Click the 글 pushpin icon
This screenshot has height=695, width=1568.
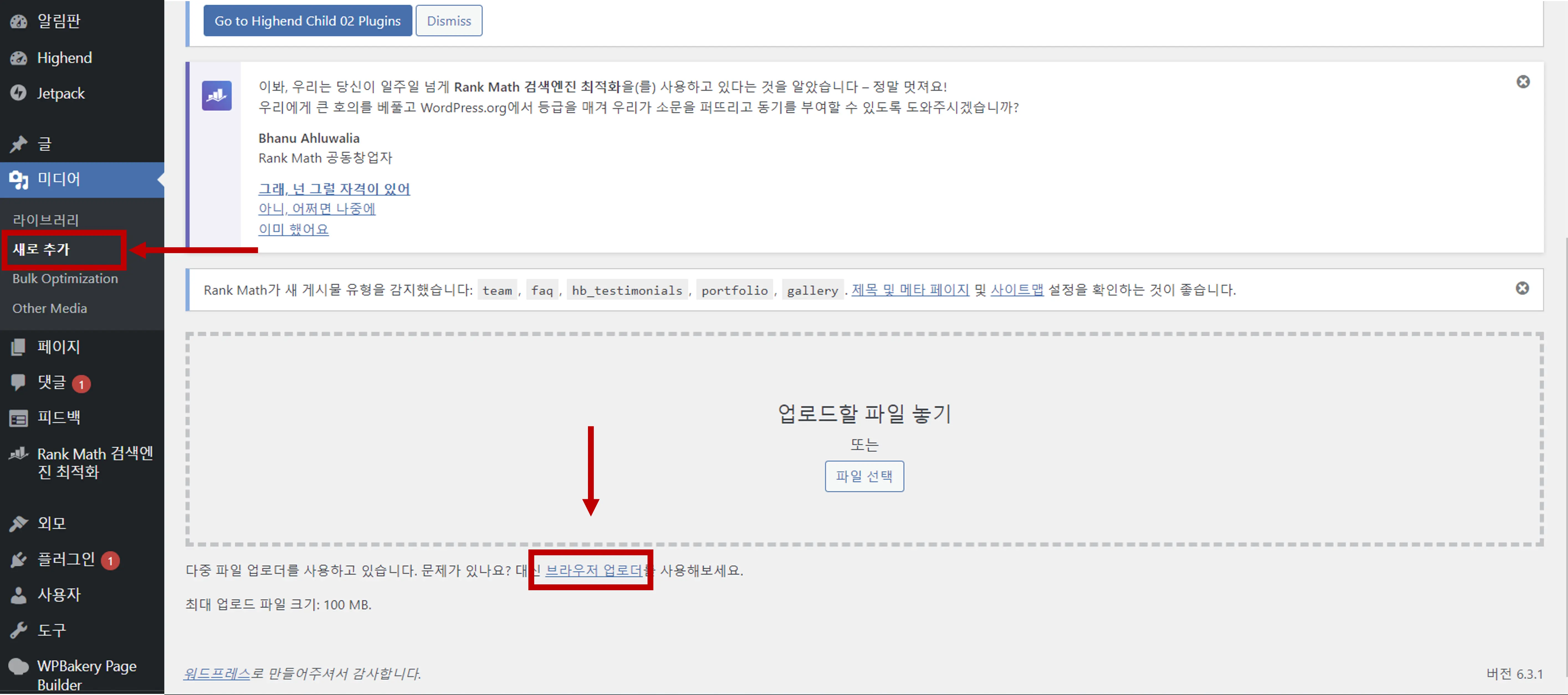point(19,144)
